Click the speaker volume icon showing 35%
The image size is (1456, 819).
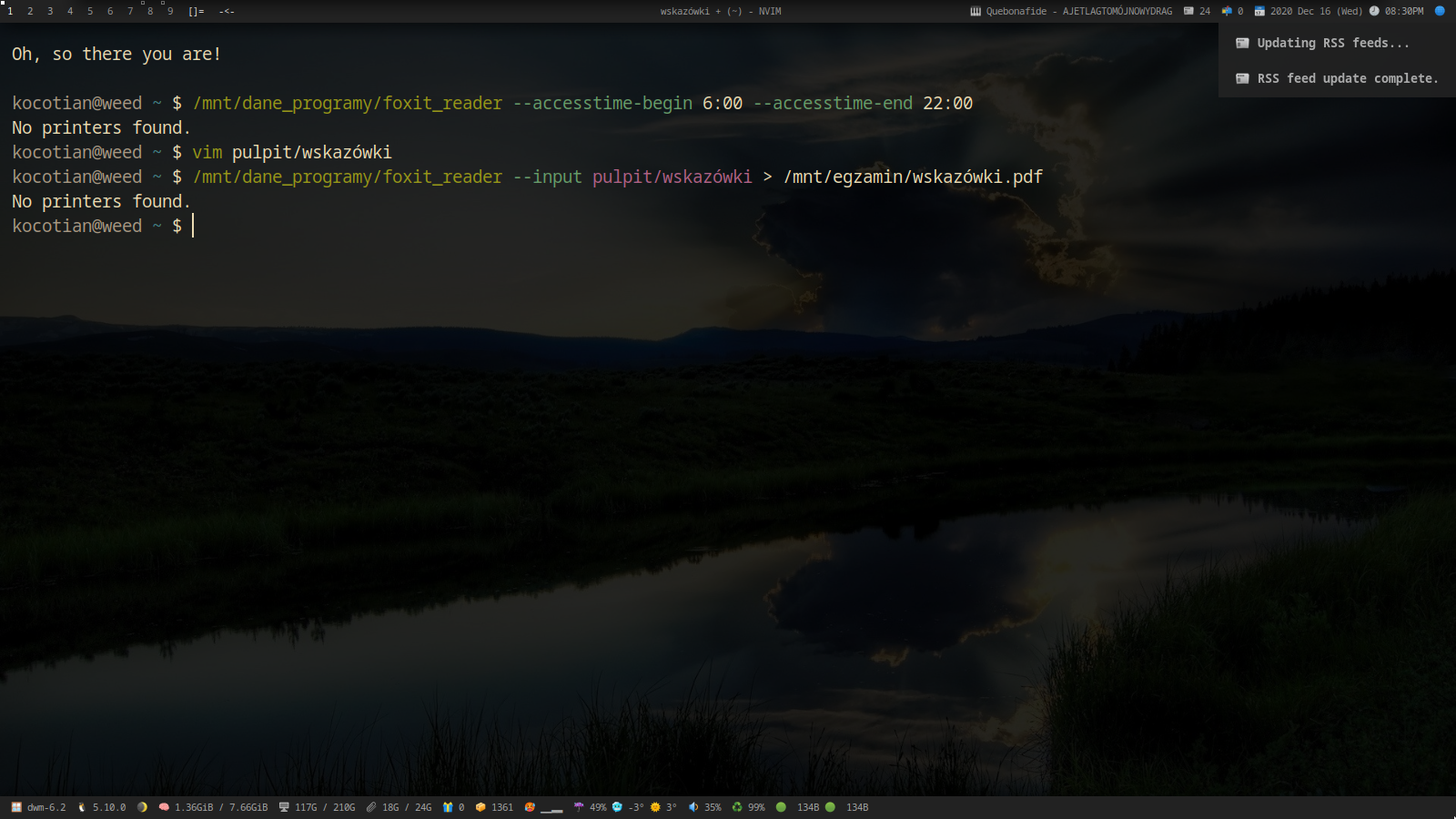[693, 807]
